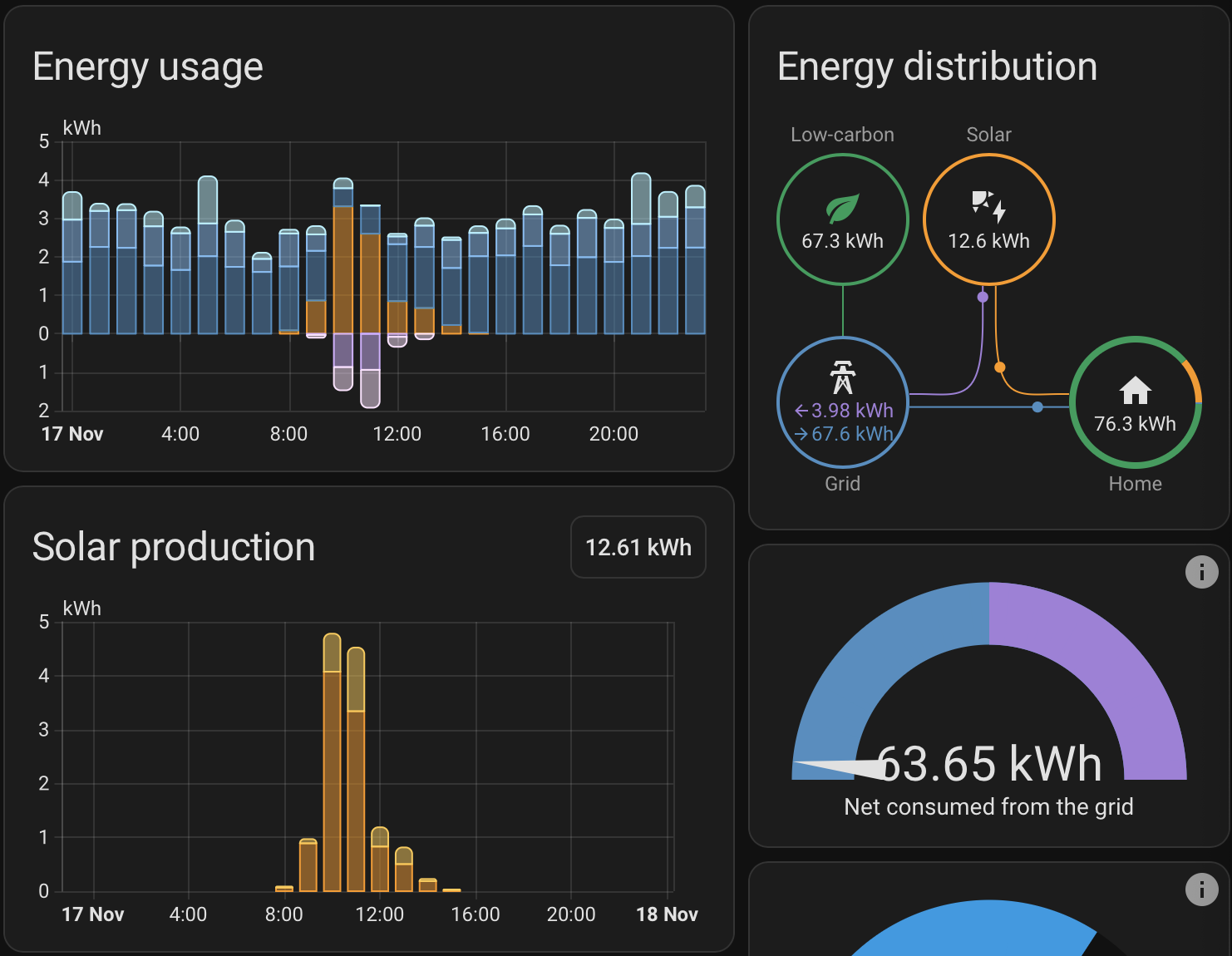The height and width of the screenshot is (956, 1232).
Task: Click the 76.3 kWh Home value
Action: (x=1135, y=424)
